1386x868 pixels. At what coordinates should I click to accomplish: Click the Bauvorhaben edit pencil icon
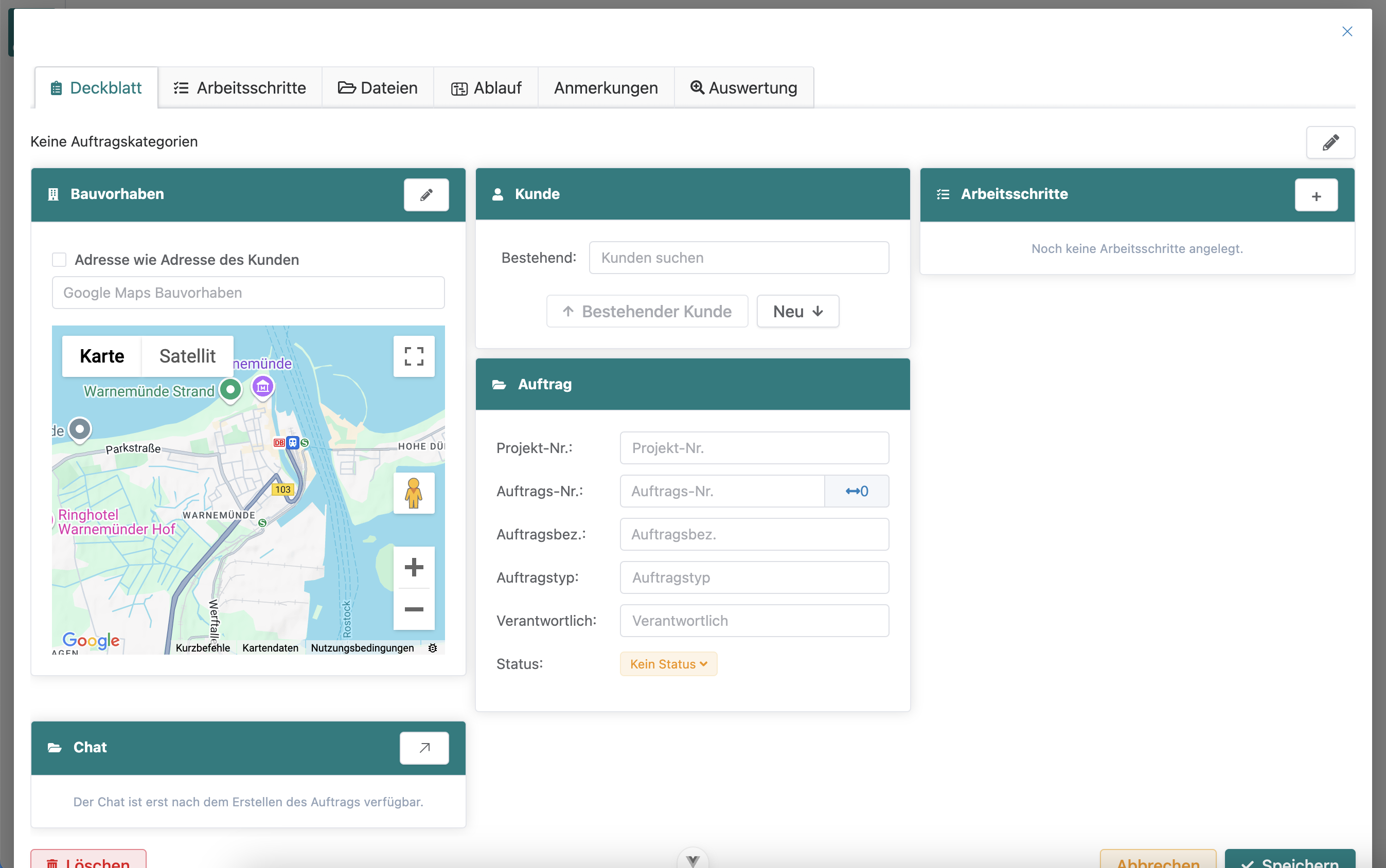point(425,195)
